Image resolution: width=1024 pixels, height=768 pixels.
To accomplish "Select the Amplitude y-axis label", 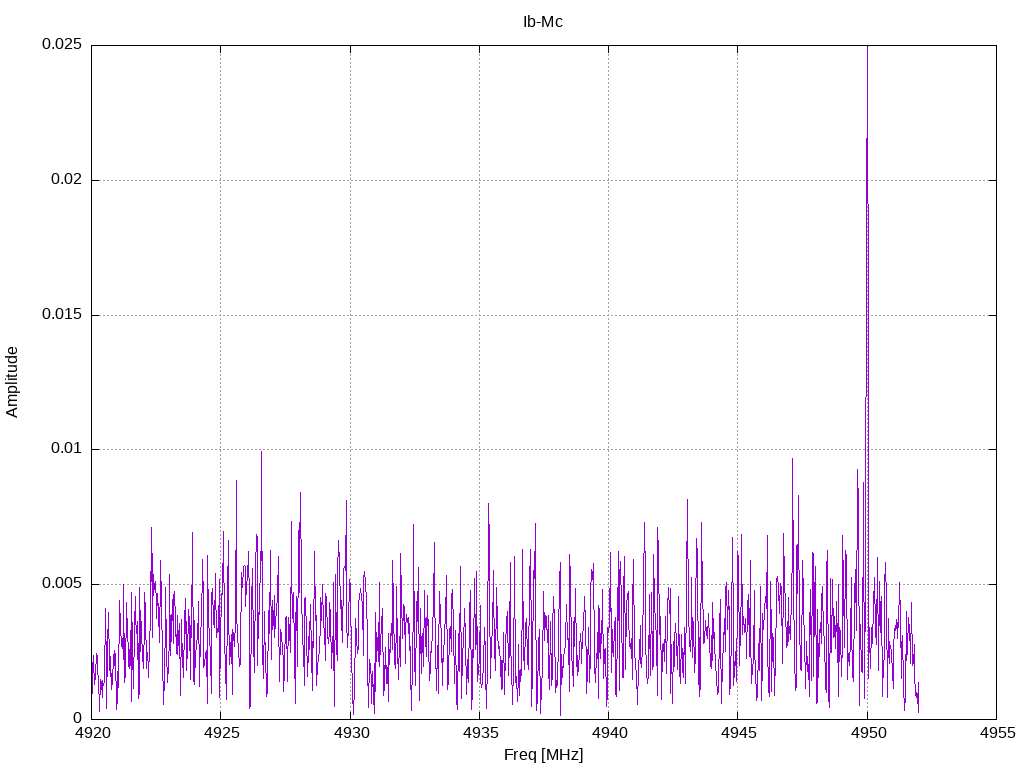I will [12, 381].
